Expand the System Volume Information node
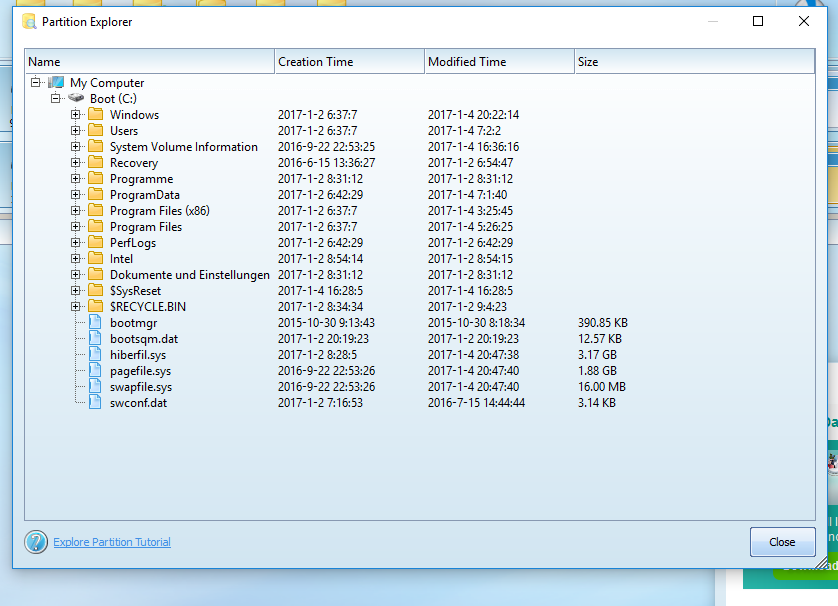Screen dimensions: 838x606 click(75, 146)
